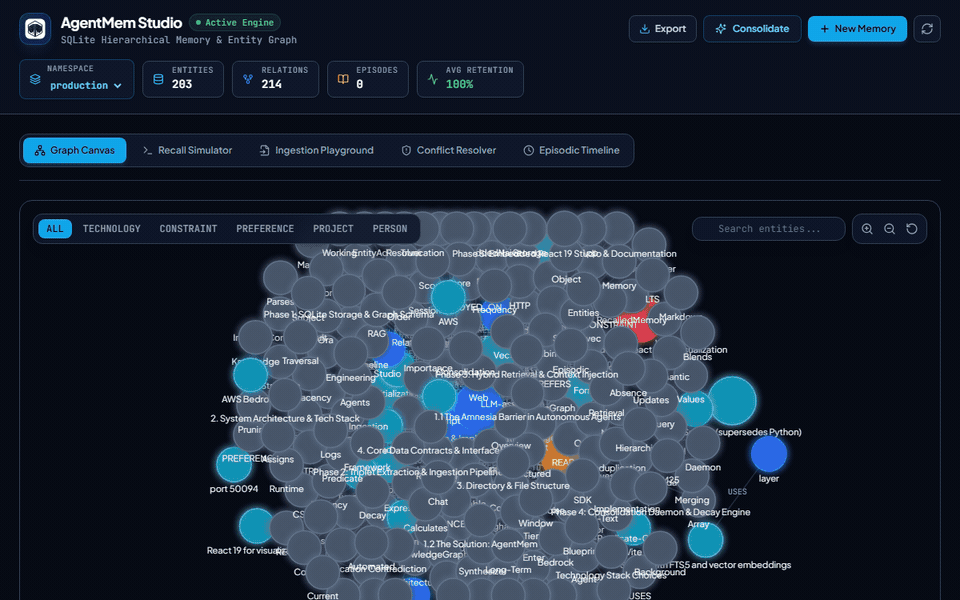Click the Relations count 214
The image size is (960, 600).
(x=272, y=84)
